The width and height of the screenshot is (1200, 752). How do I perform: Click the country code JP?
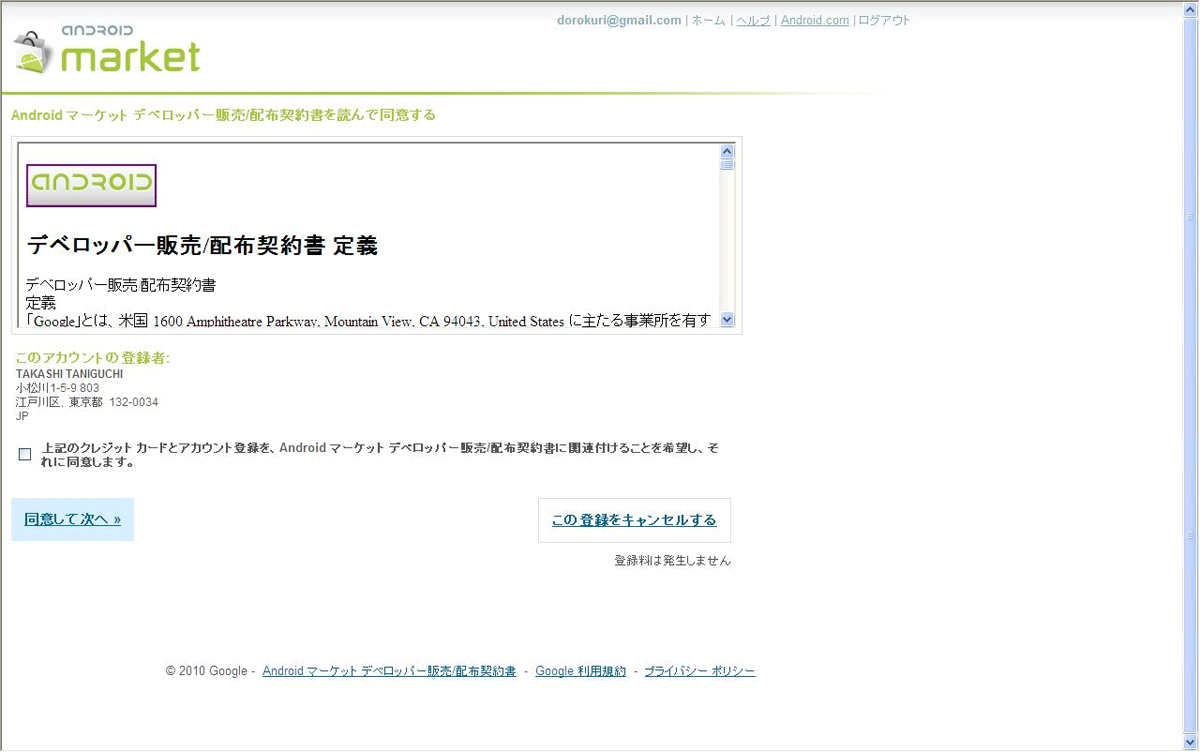[22, 416]
